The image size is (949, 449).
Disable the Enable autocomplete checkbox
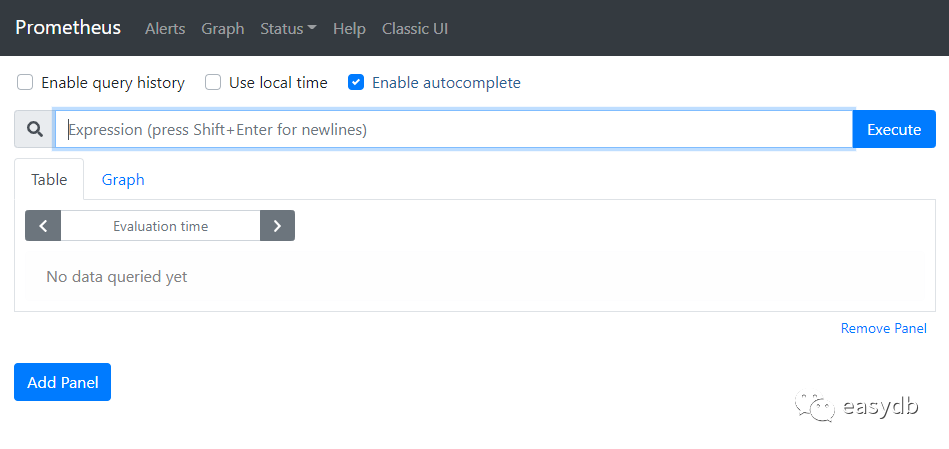(356, 83)
